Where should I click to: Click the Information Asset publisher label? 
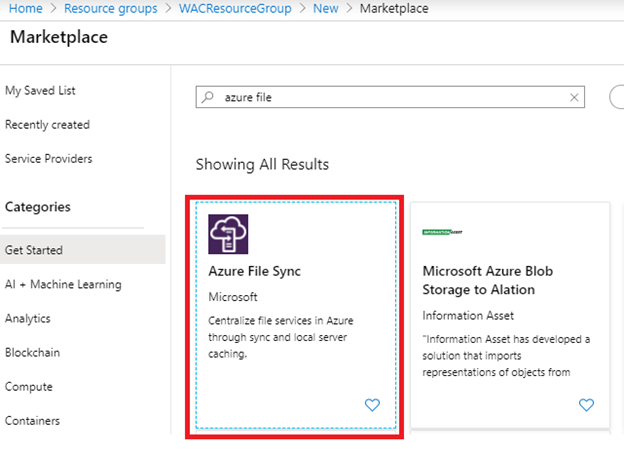[x=468, y=316]
